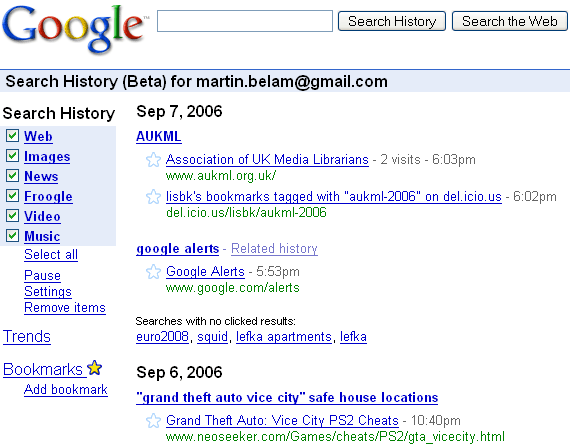Click the neoseeker.com gta_vicecity.html URL text

point(335,437)
